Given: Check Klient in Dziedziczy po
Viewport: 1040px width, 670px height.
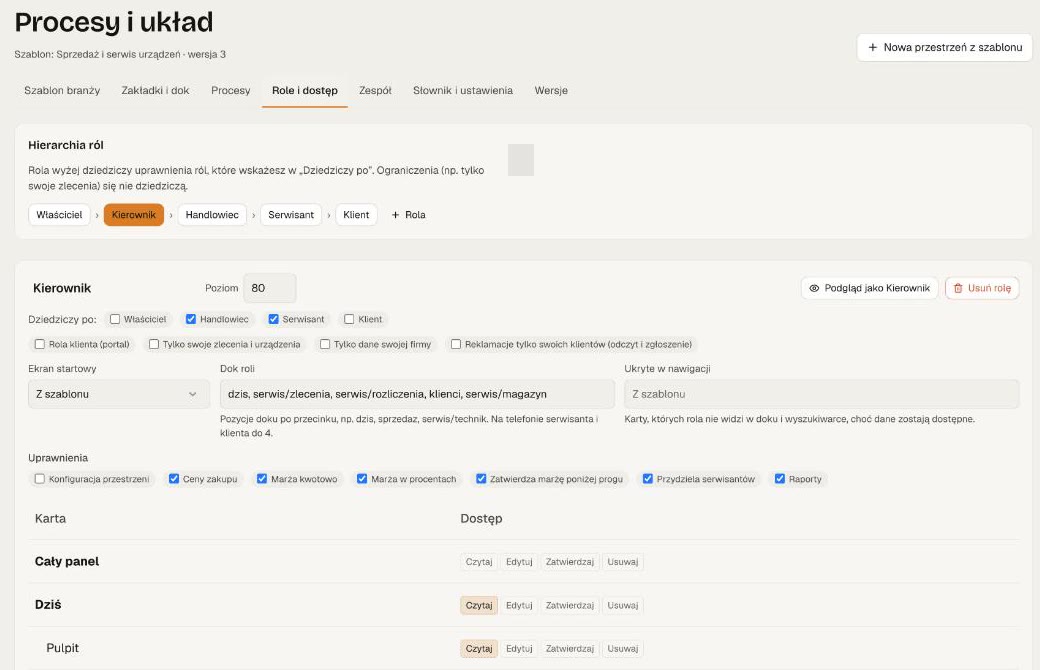Looking at the screenshot, I should (349, 319).
